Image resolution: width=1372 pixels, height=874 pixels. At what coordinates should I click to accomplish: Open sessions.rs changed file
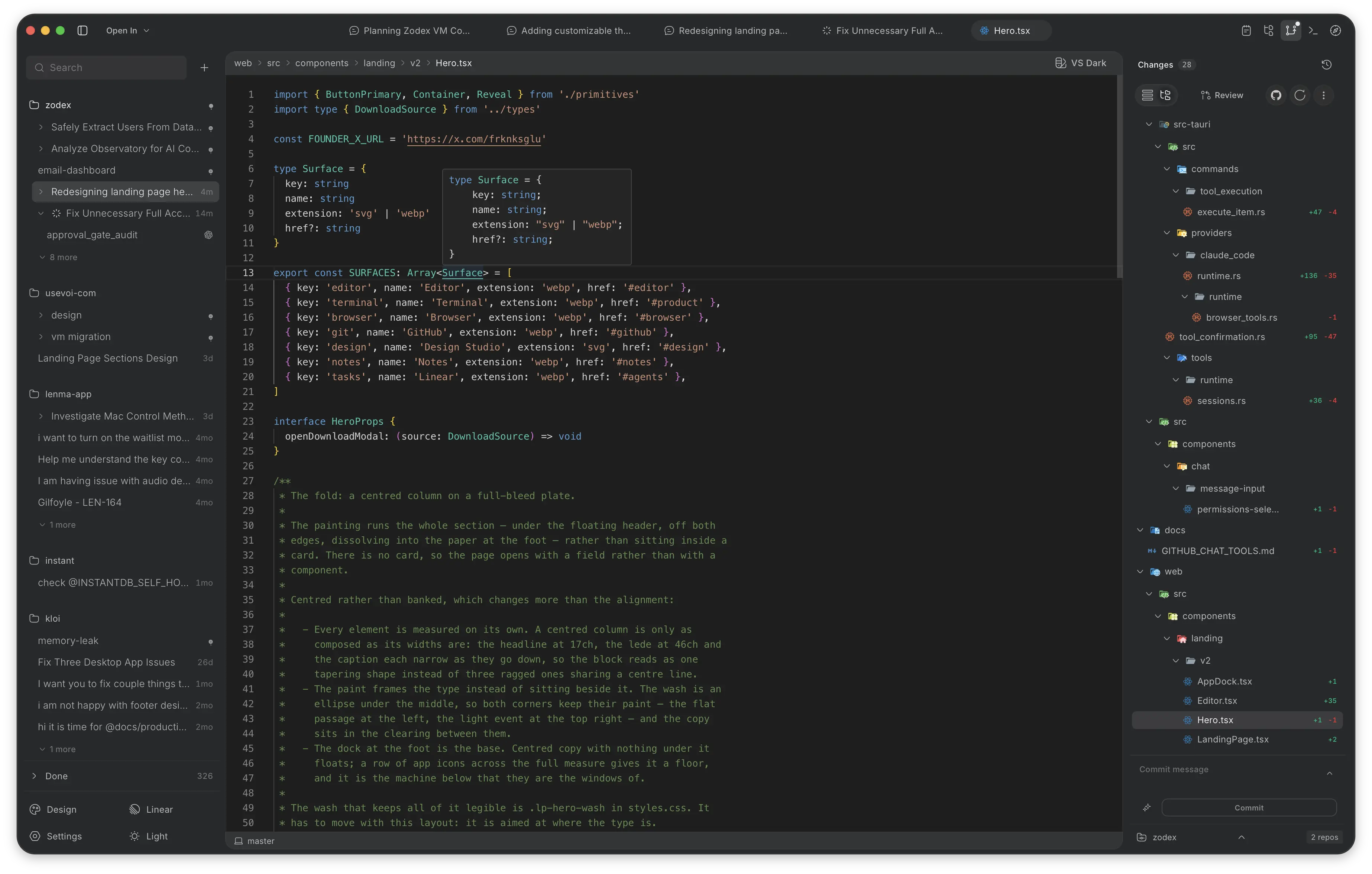[1236, 401]
